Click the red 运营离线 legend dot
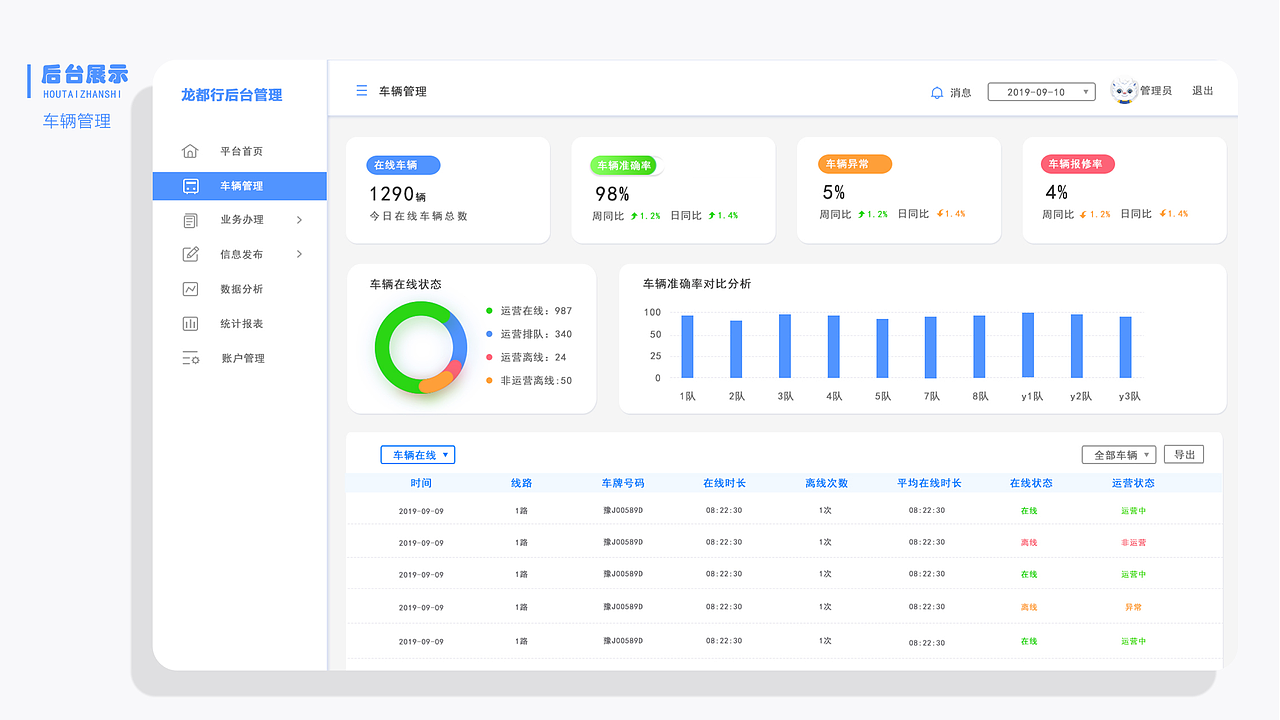1280x720 pixels. pos(489,357)
